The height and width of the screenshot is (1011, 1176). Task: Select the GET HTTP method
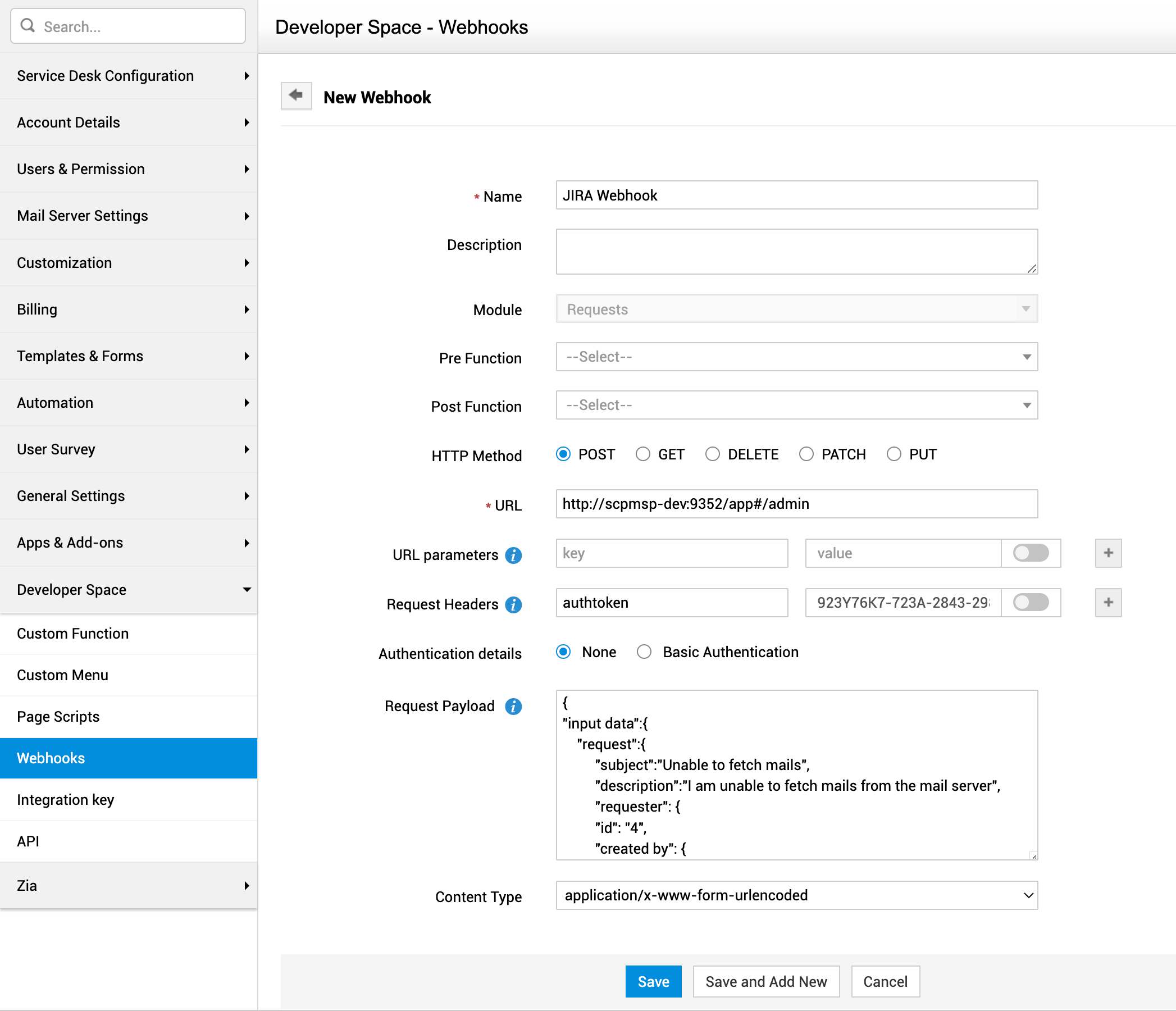click(x=642, y=454)
